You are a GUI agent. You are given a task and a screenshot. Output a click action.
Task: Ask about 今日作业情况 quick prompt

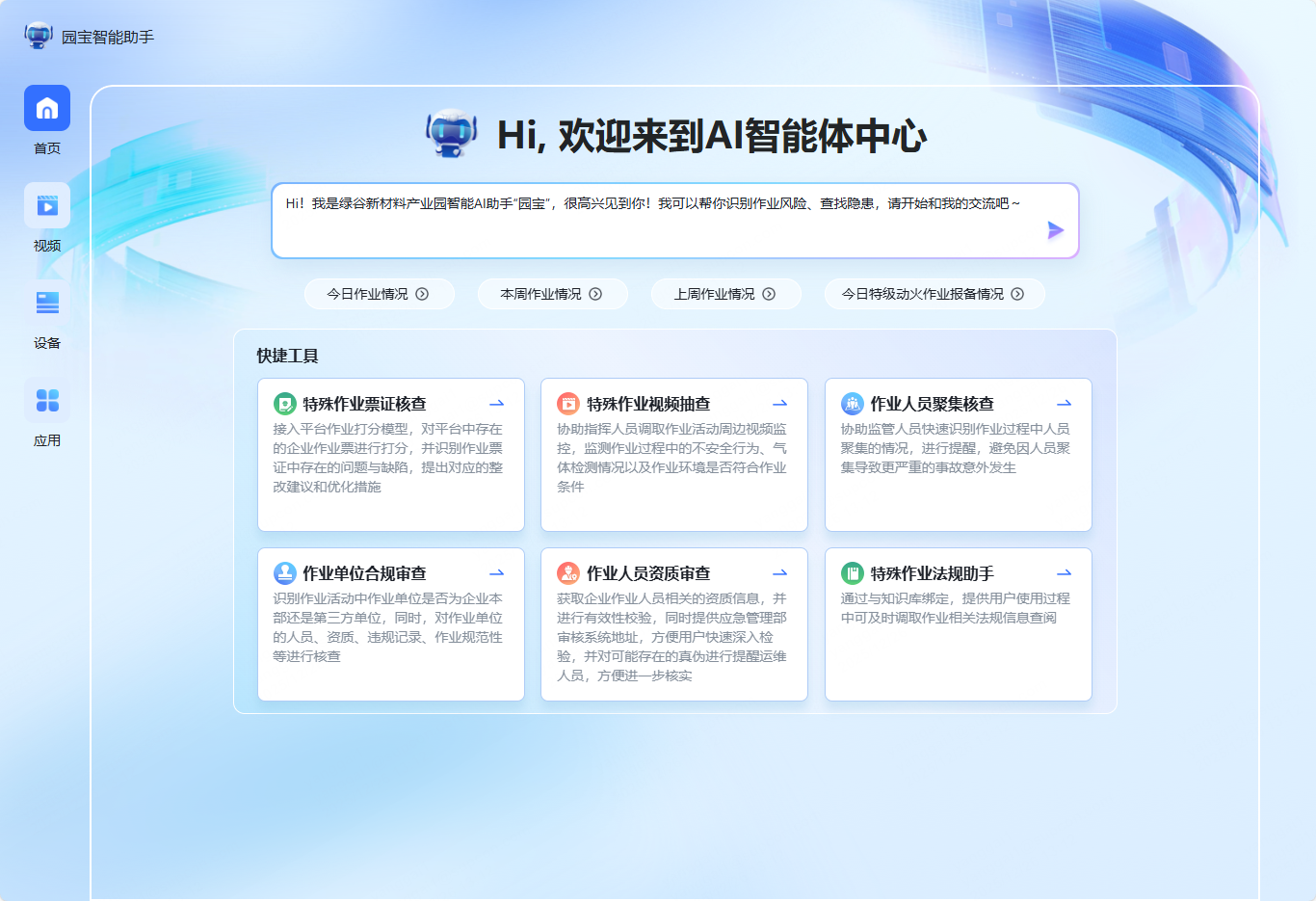(x=379, y=294)
